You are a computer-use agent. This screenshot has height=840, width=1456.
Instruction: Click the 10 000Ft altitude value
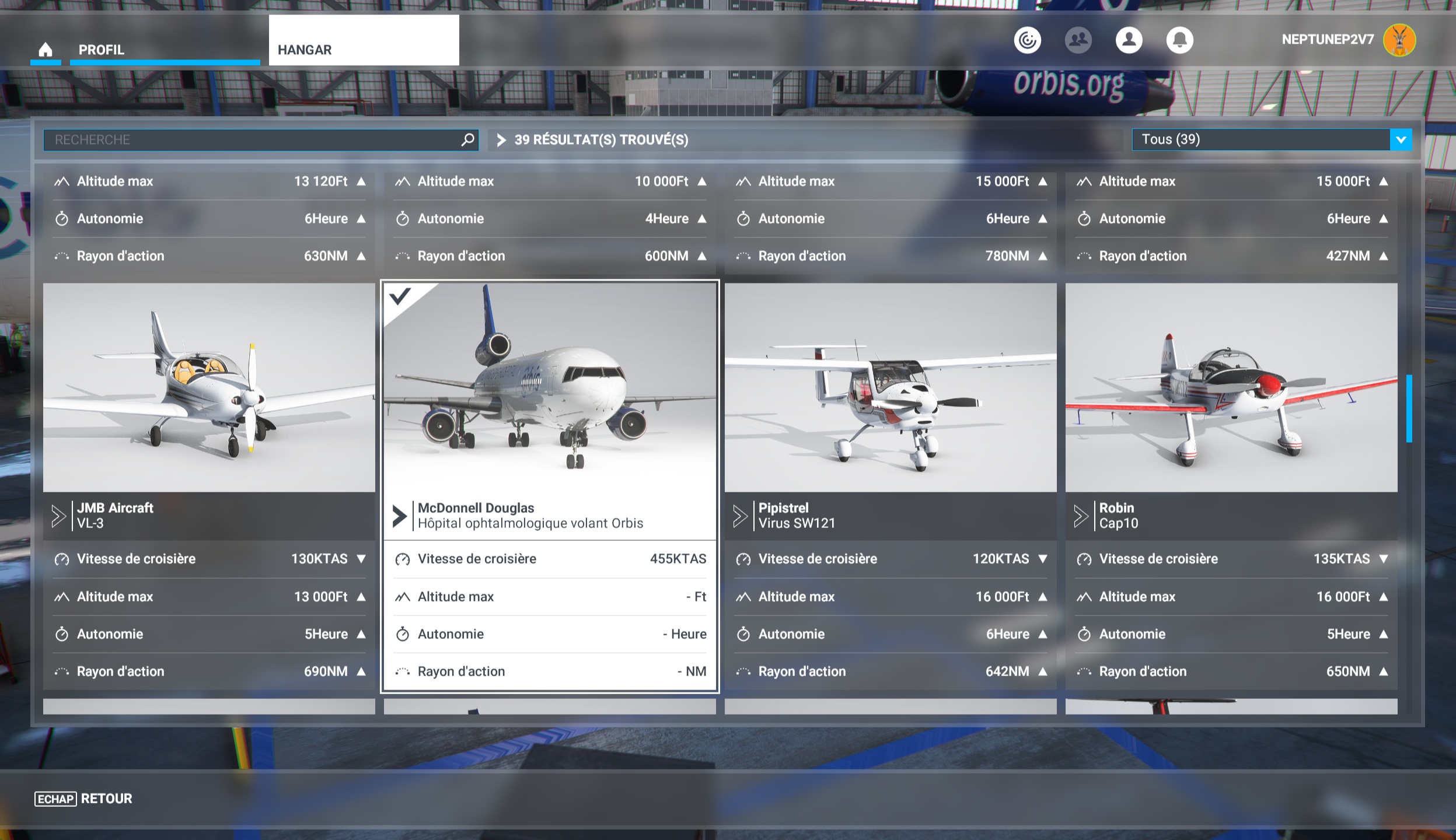662,181
